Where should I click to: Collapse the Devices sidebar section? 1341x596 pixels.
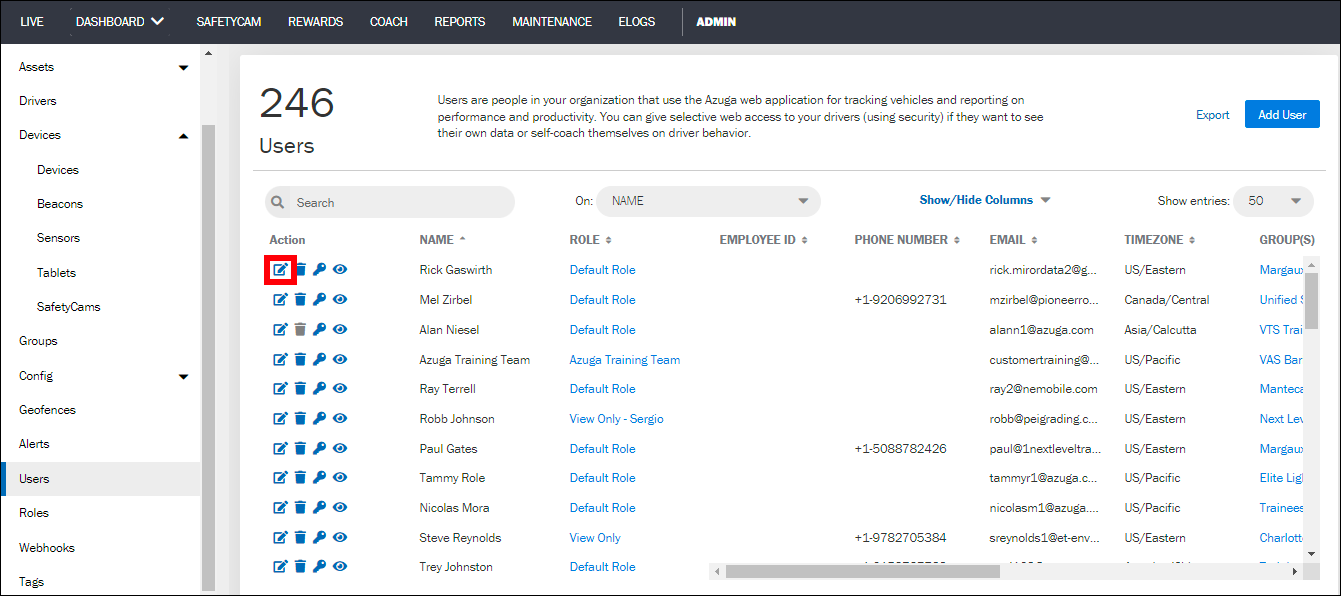[x=183, y=136]
